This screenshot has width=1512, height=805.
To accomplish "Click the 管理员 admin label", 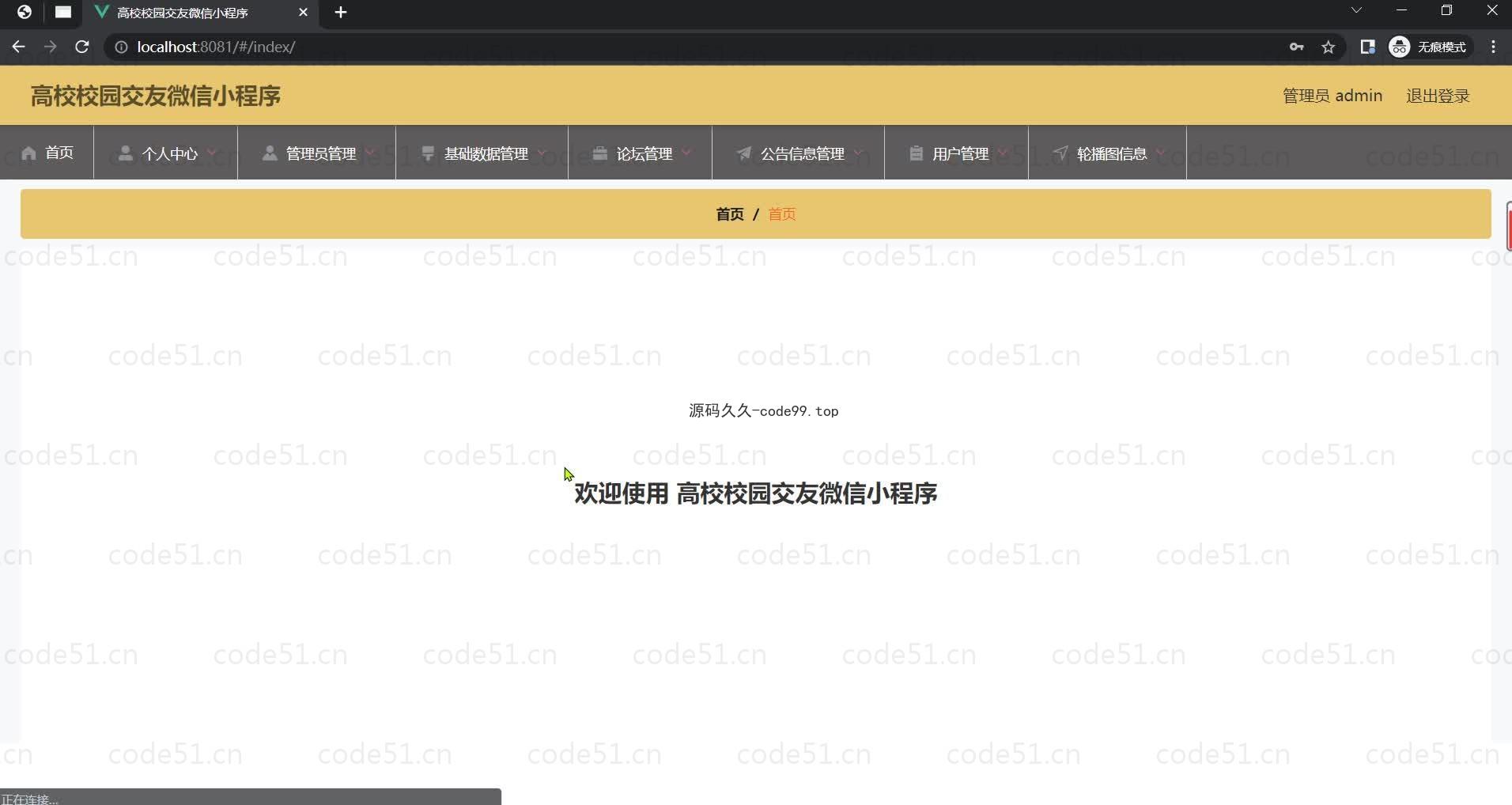I will pos(1332,96).
